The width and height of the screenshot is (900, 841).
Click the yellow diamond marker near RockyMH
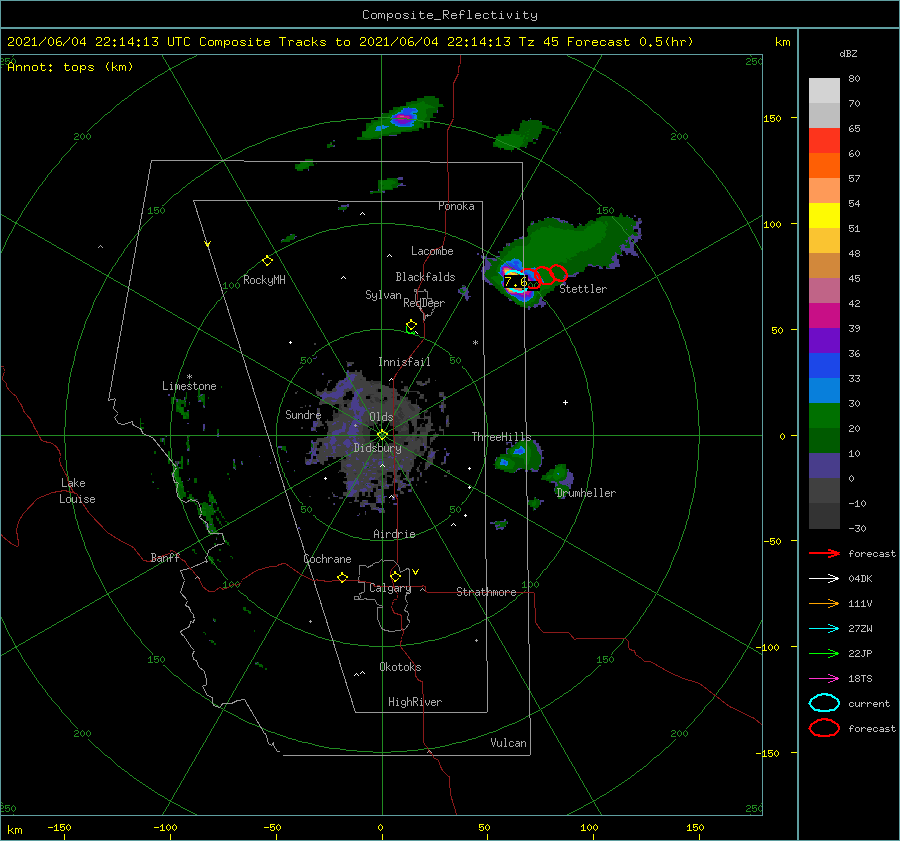(x=267, y=261)
